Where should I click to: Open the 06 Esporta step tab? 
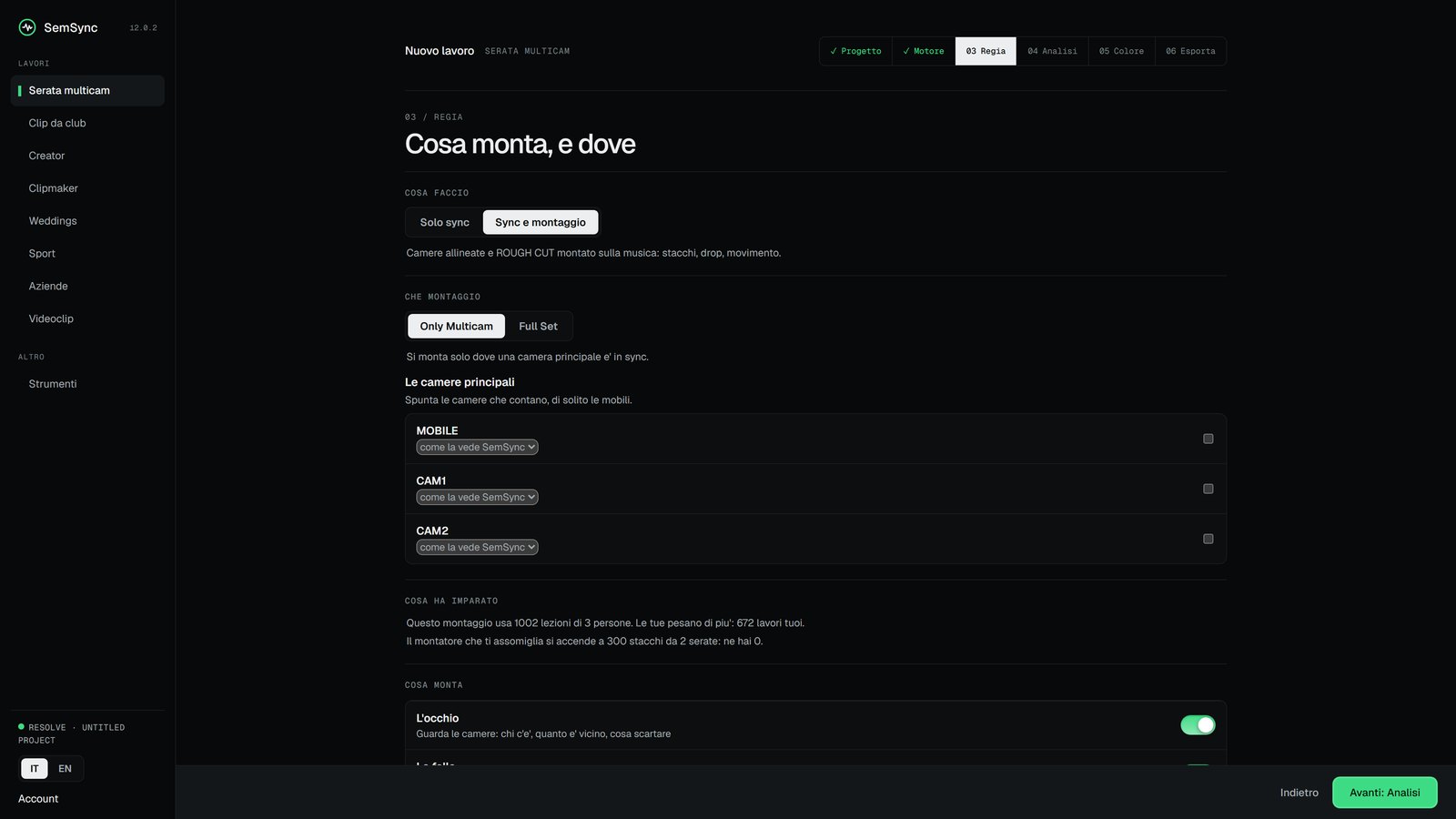[1190, 51]
